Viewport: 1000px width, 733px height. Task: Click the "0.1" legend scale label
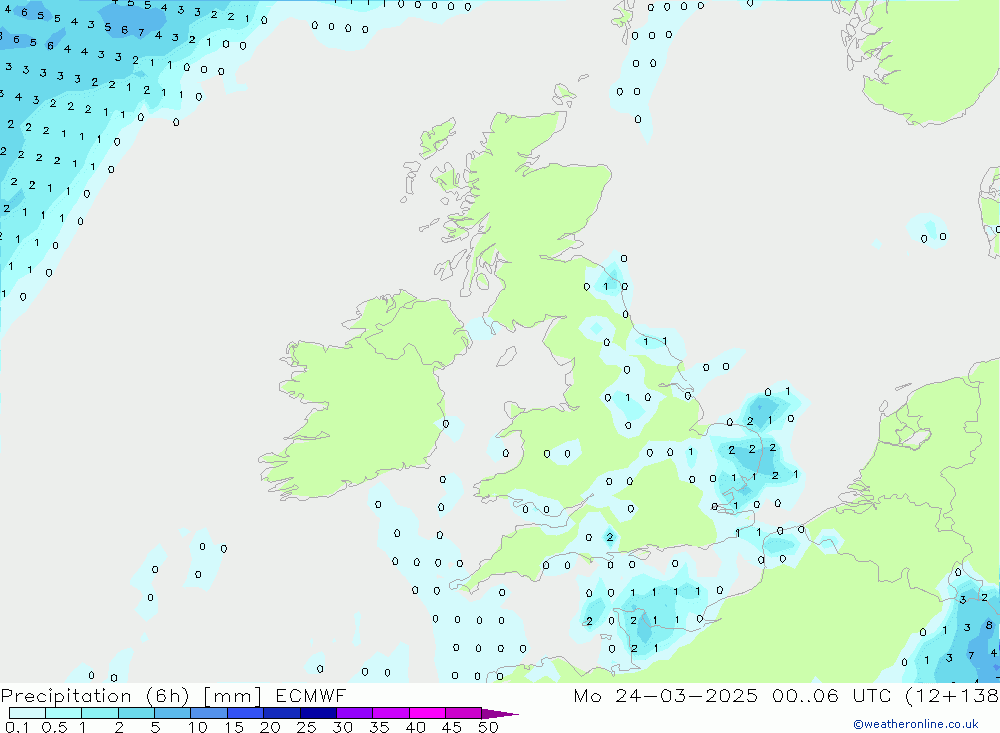17,727
